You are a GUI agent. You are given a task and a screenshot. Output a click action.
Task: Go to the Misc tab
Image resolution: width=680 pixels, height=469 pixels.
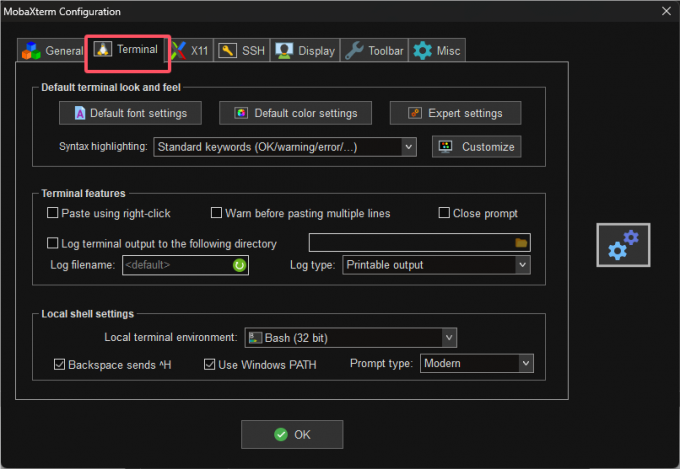[437, 51]
